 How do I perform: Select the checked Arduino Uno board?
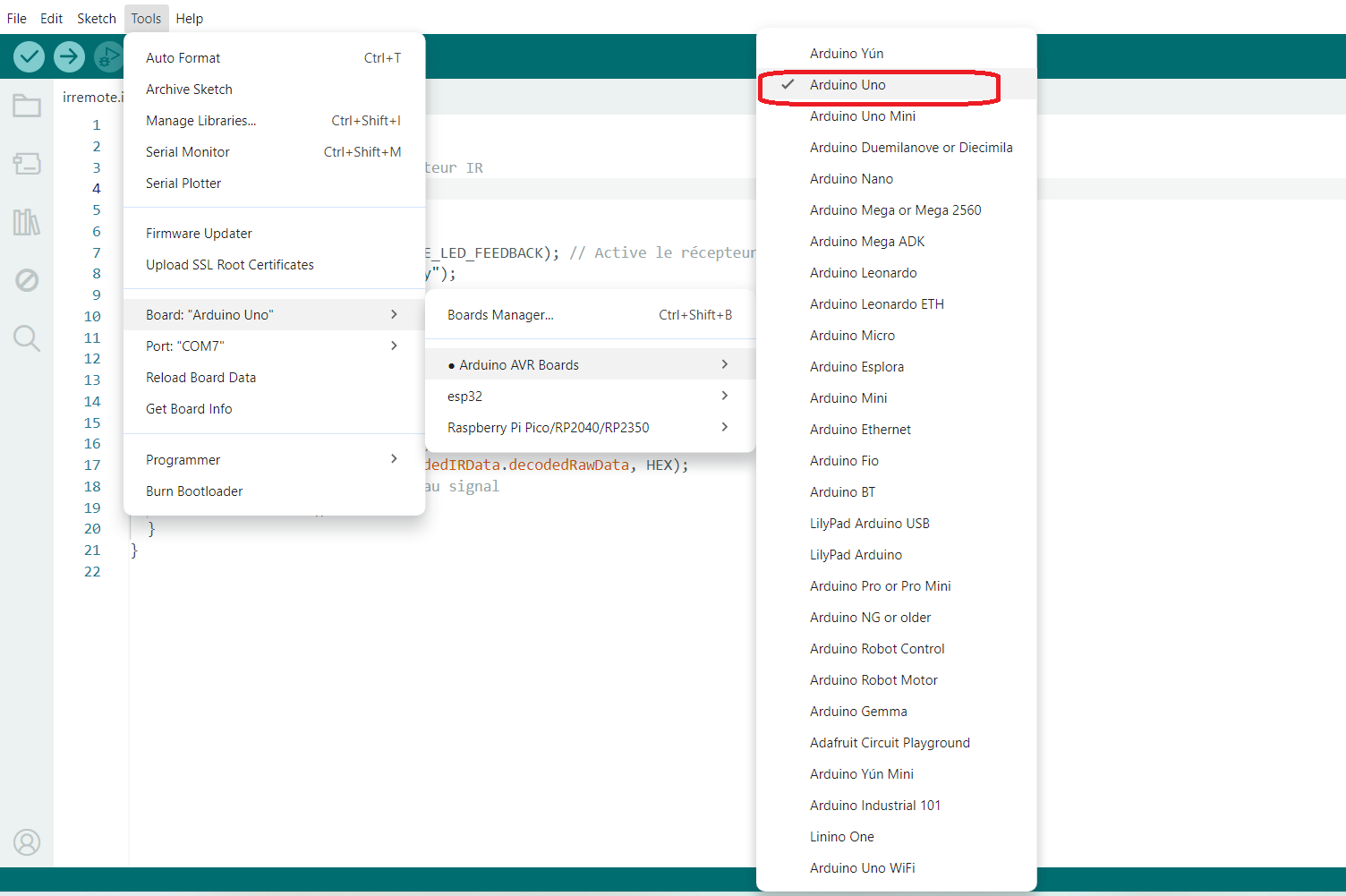(897, 85)
